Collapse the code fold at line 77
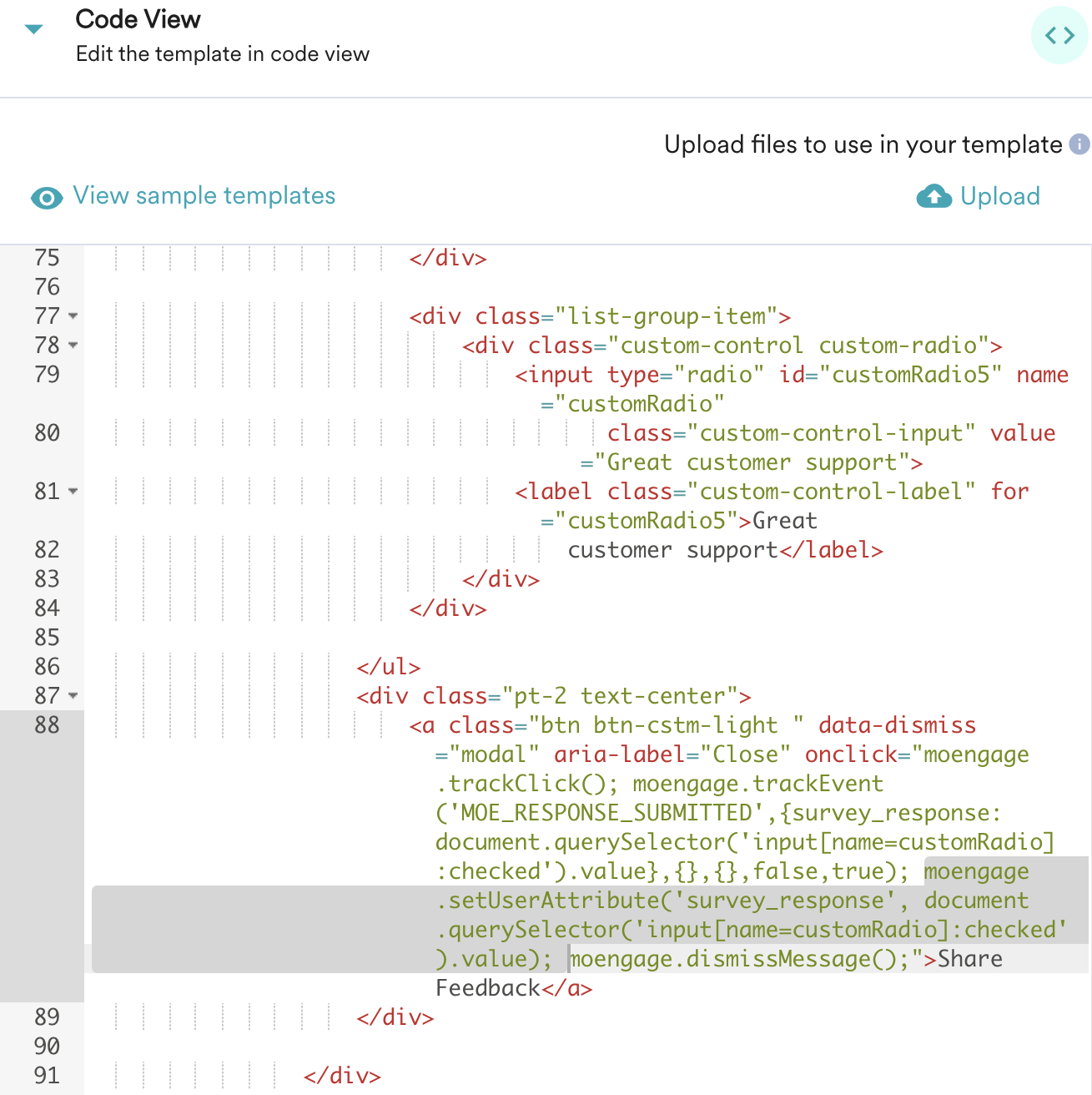Screen dimensions: 1092x1095 point(72,318)
